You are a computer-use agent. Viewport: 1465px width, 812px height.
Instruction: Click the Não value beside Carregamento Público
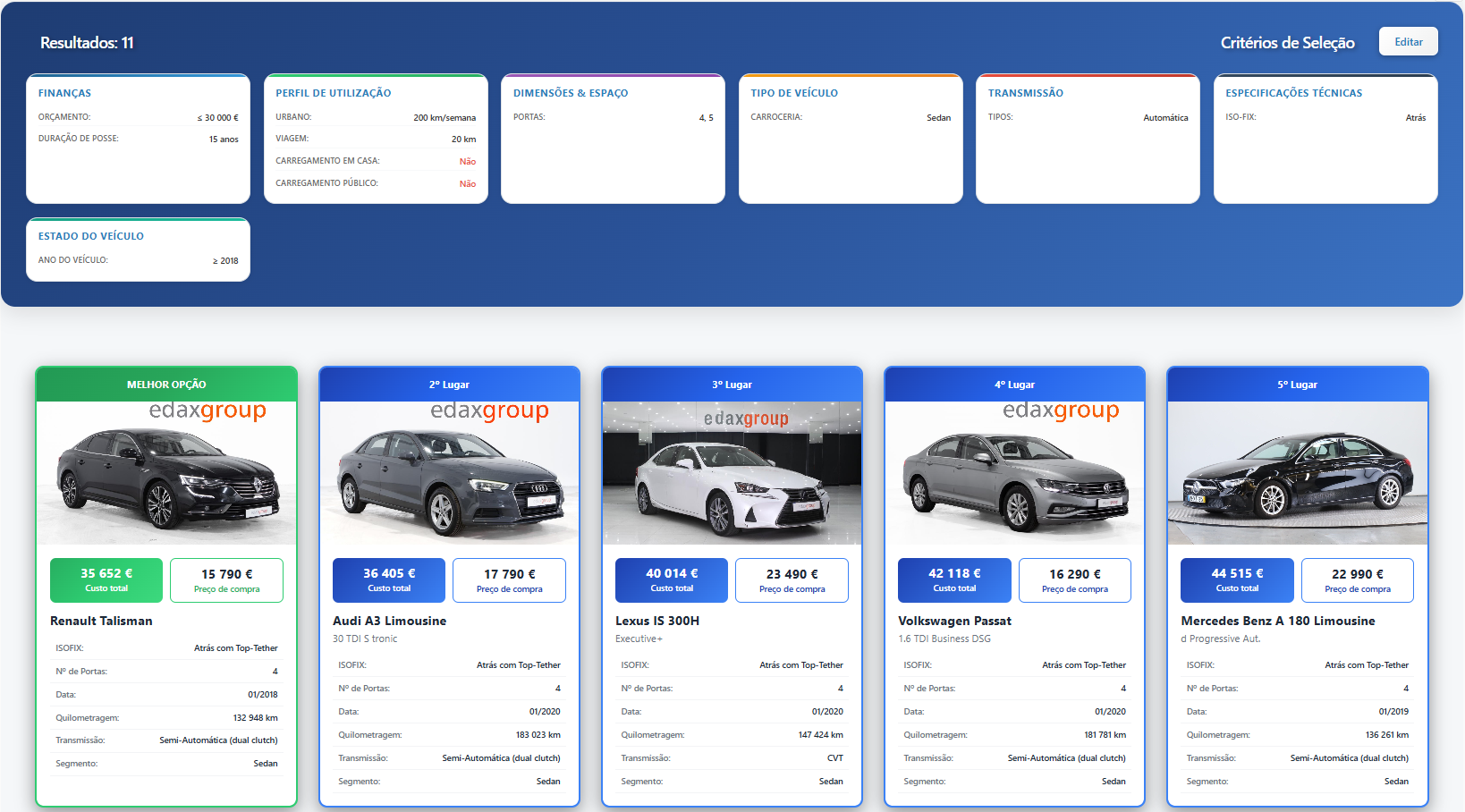(x=468, y=183)
